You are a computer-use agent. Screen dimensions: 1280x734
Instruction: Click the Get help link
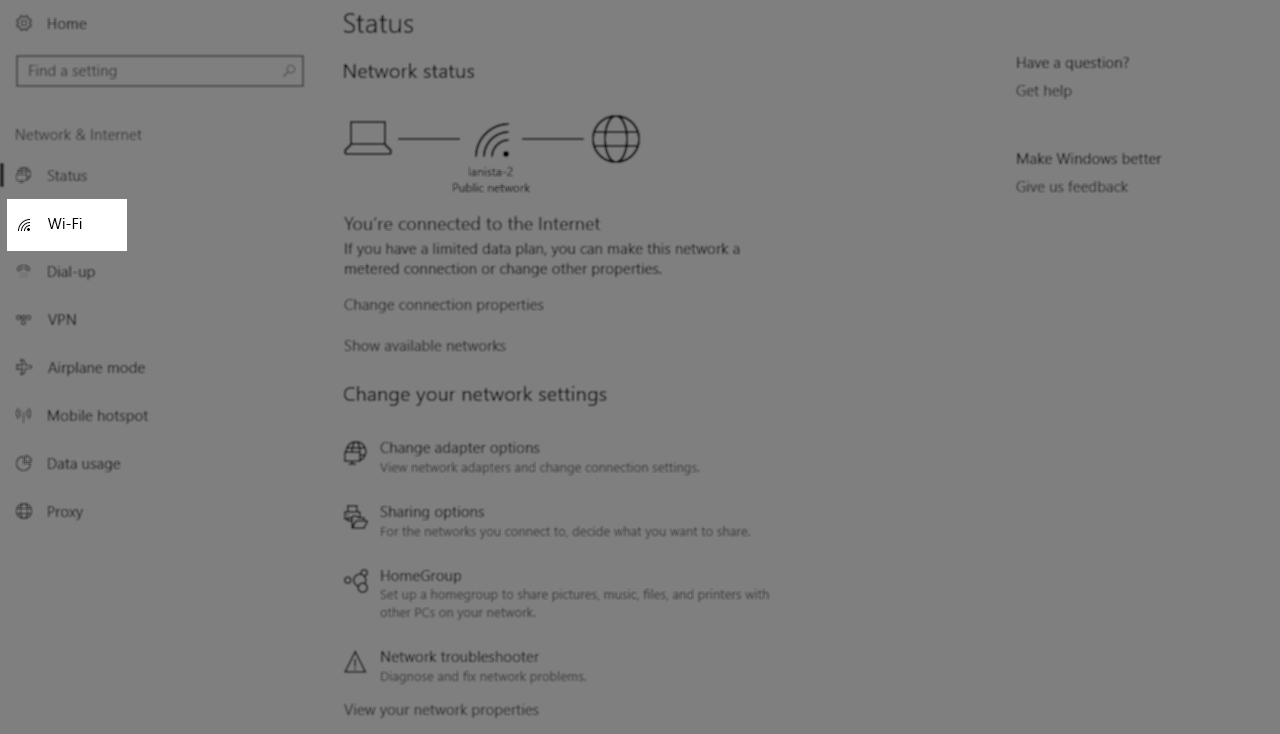click(1044, 90)
